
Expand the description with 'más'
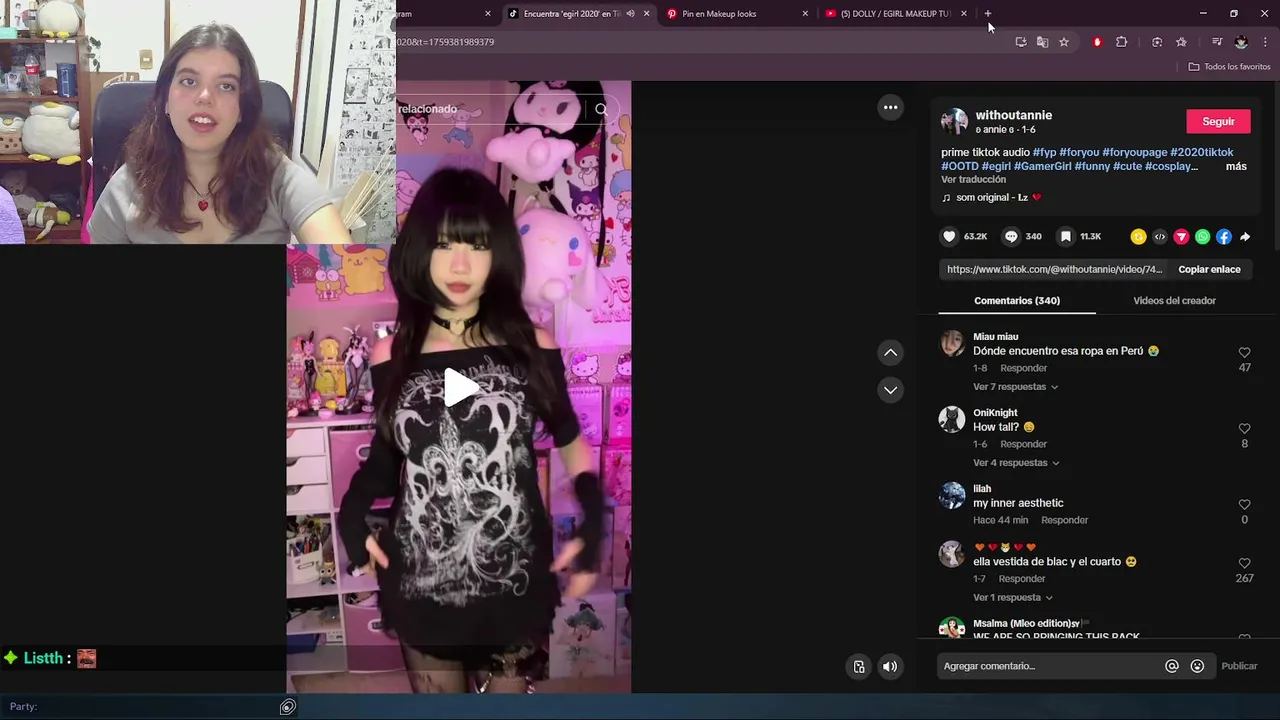click(1236, 166)
